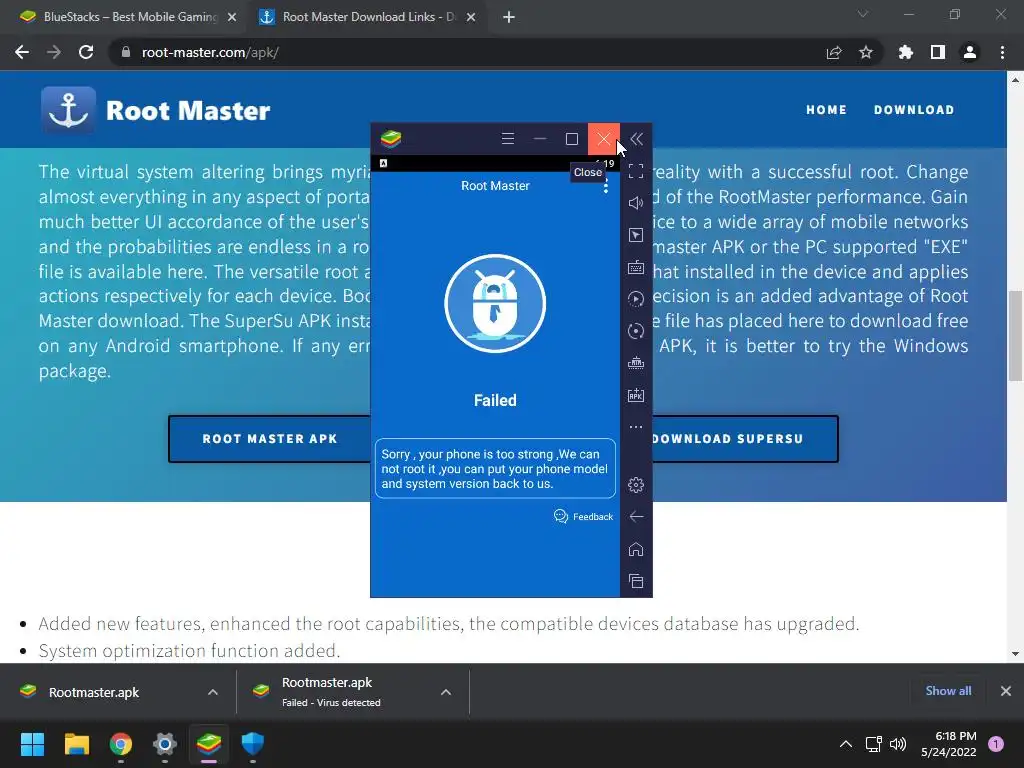
Task: Open Chrome from taskbar
Action: tap(121, 744)
